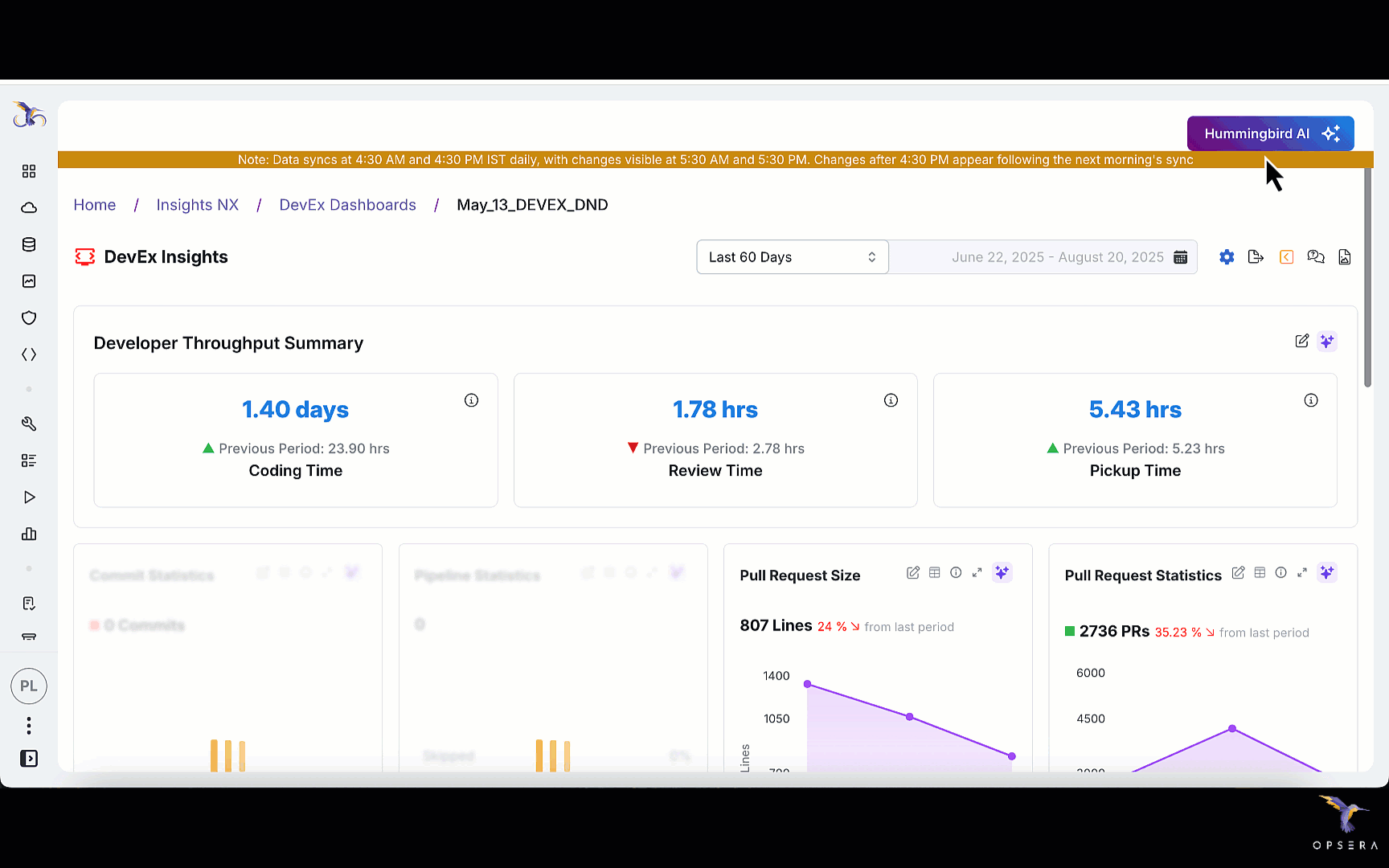
Task: Open dashboard settings via blue gear icon
Action: pyautogui.click(x=1226, y=257)
